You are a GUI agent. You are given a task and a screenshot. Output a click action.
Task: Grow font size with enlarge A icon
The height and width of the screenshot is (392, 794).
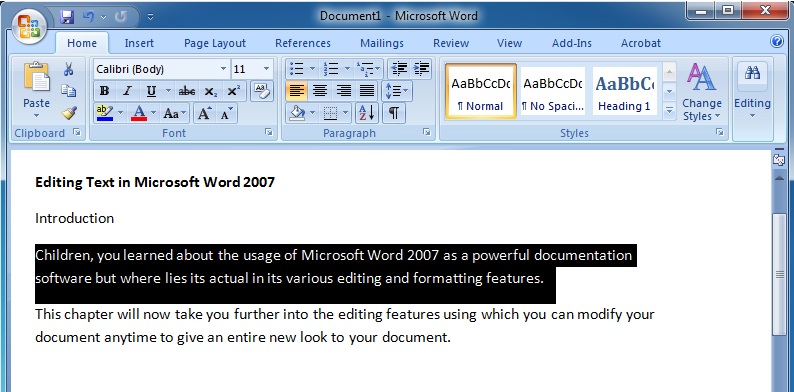click(x=204, y=113)
